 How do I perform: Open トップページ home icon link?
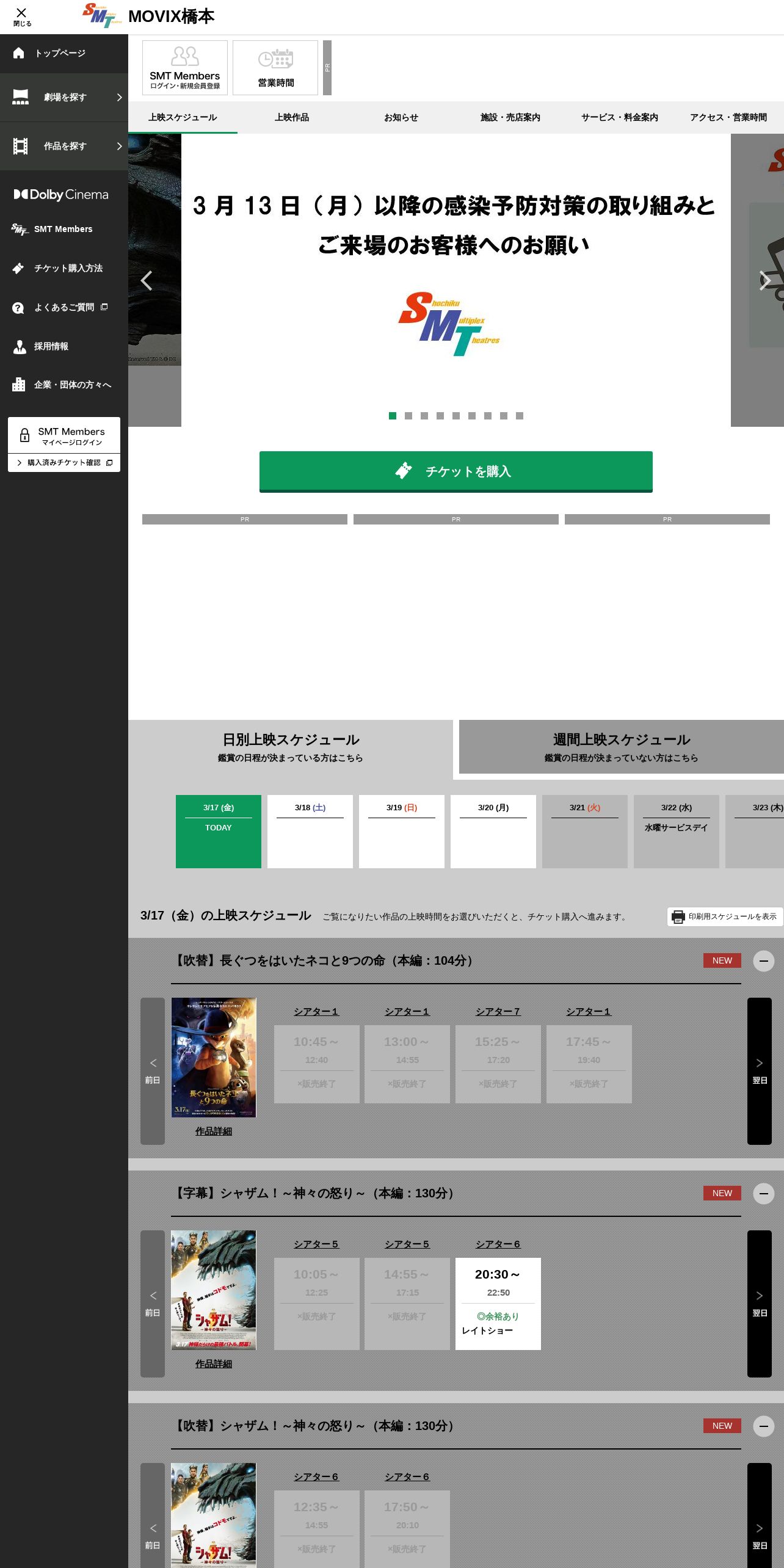tap(64, 53)
